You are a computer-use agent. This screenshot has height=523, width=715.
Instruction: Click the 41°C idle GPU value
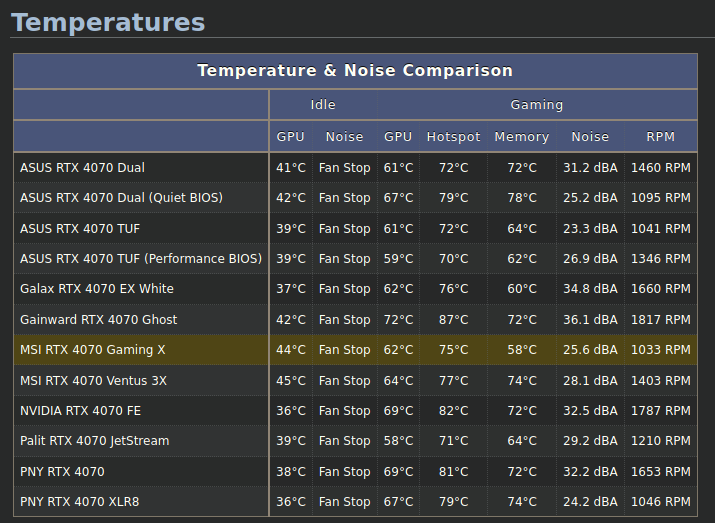click(x=290, y=168)
